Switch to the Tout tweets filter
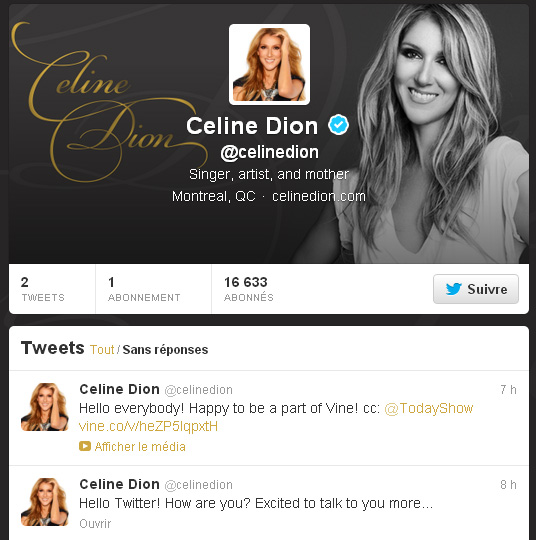The height and width of the screenshot is (540, 536). [x=102, y=350]
